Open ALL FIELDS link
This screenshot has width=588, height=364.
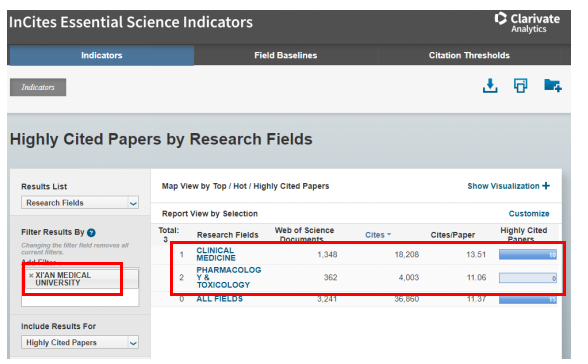pyautogui.click(x=219, y=299)
